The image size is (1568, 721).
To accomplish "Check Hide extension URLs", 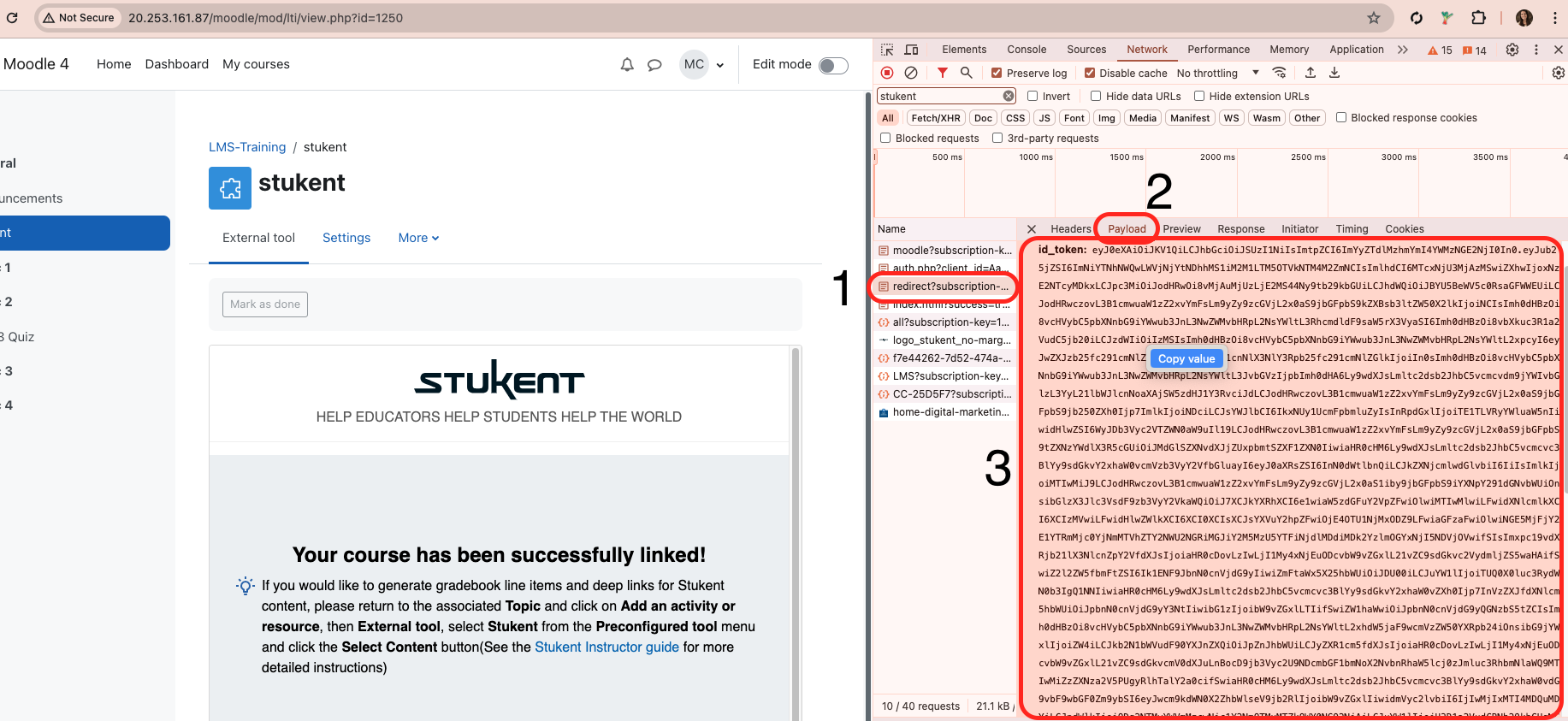I will click(x=1199, y=96).
